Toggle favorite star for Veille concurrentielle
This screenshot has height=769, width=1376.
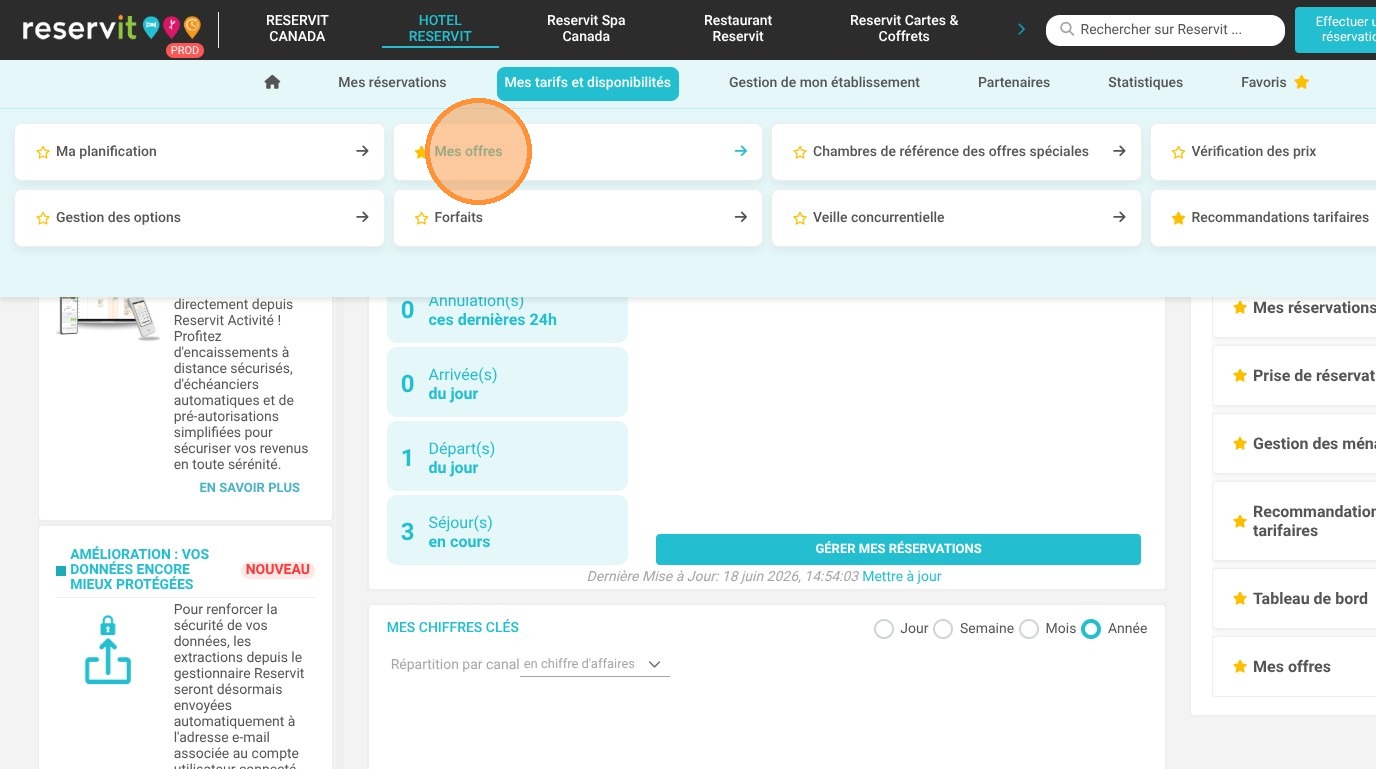[799, 218]
